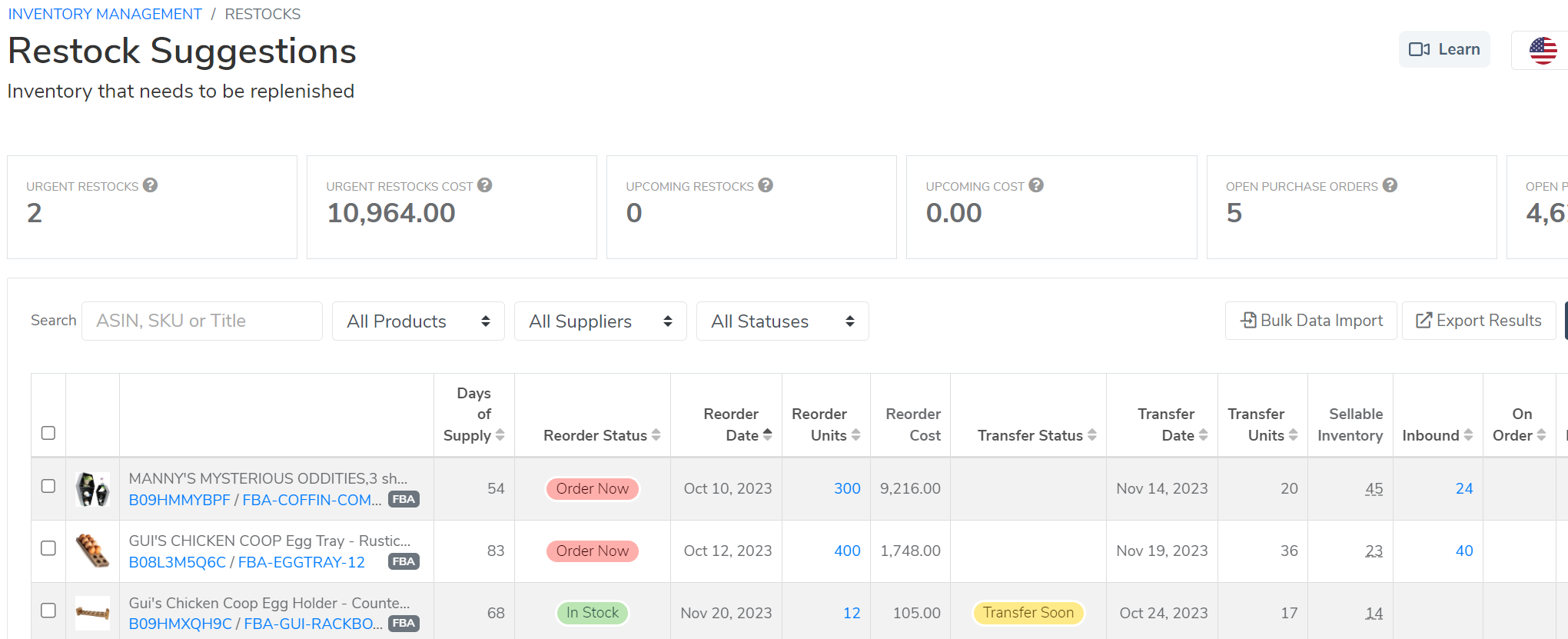Image resolution: width=1568 pixels, height=639 pixels.
Task: Click Restocks breadcrumb text
Action: point(263,14)
